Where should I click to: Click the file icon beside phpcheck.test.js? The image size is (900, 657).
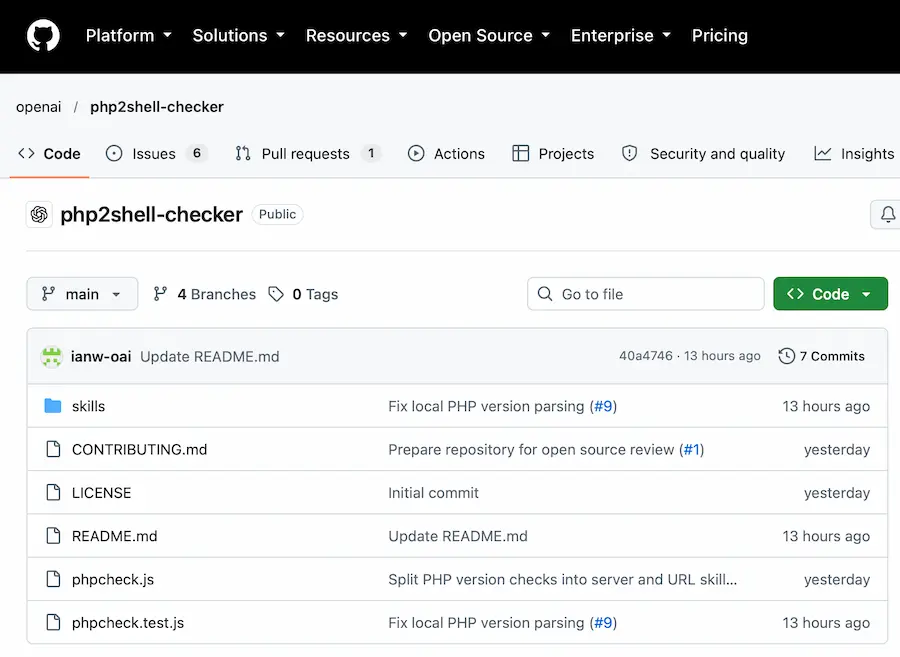pyautogui.click(x=53, y=622)
